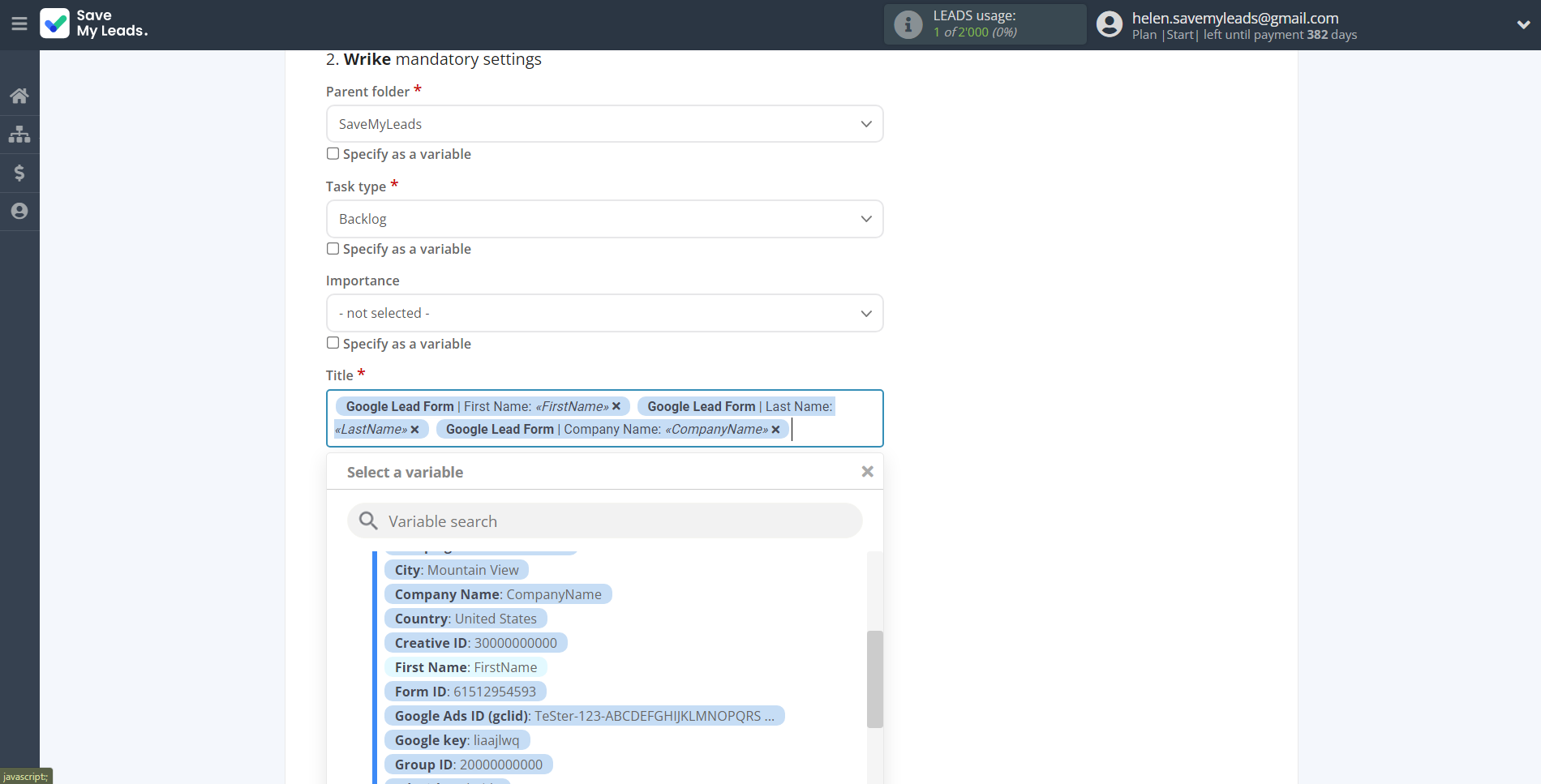The height and width of the screenshot is (784, 1541).
Task: Click the variable search magnifier icon
Action: pyautogui.click(x=368, y=521)
